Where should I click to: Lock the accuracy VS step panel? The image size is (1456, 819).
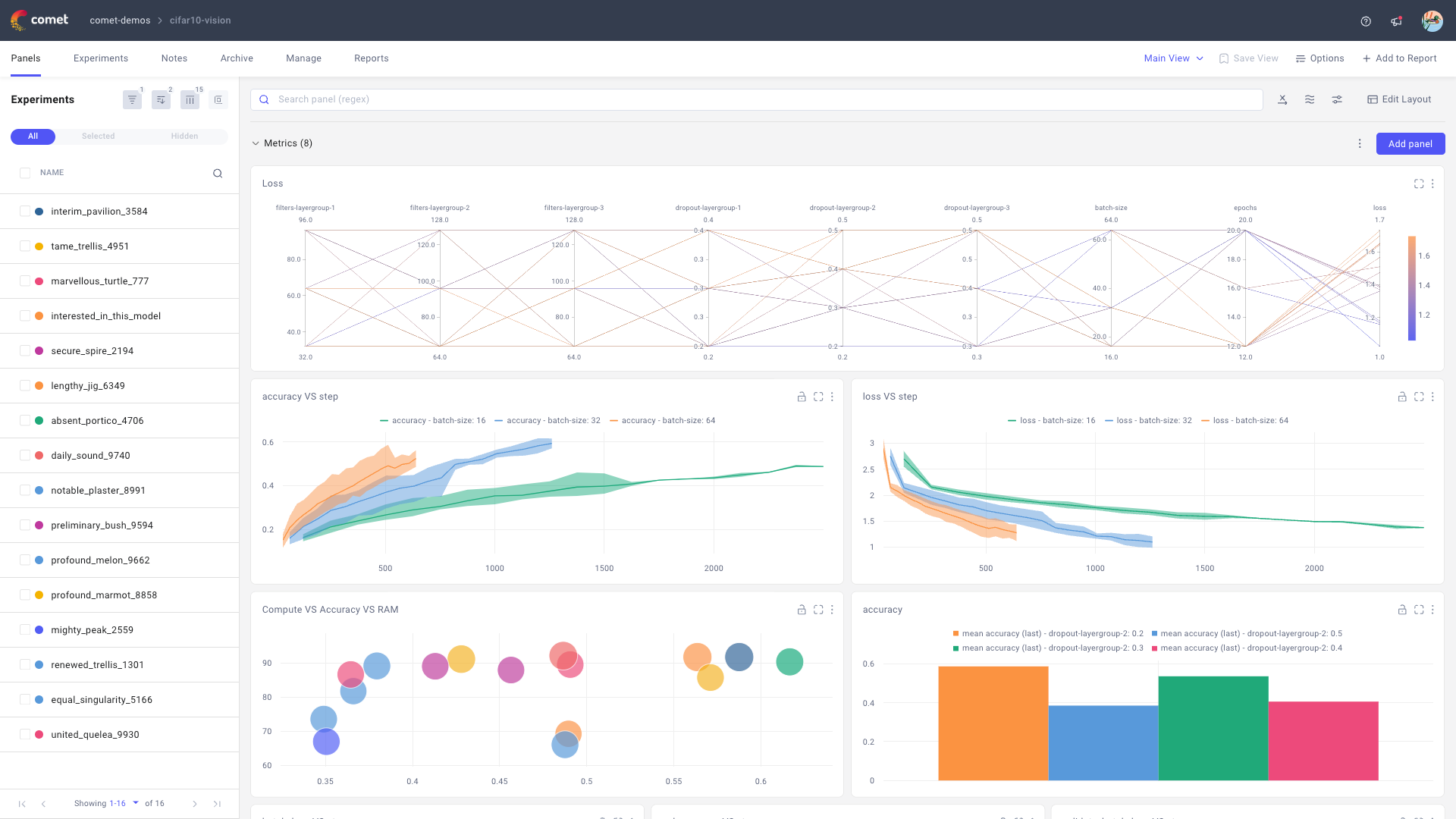[x=802, y=397]
